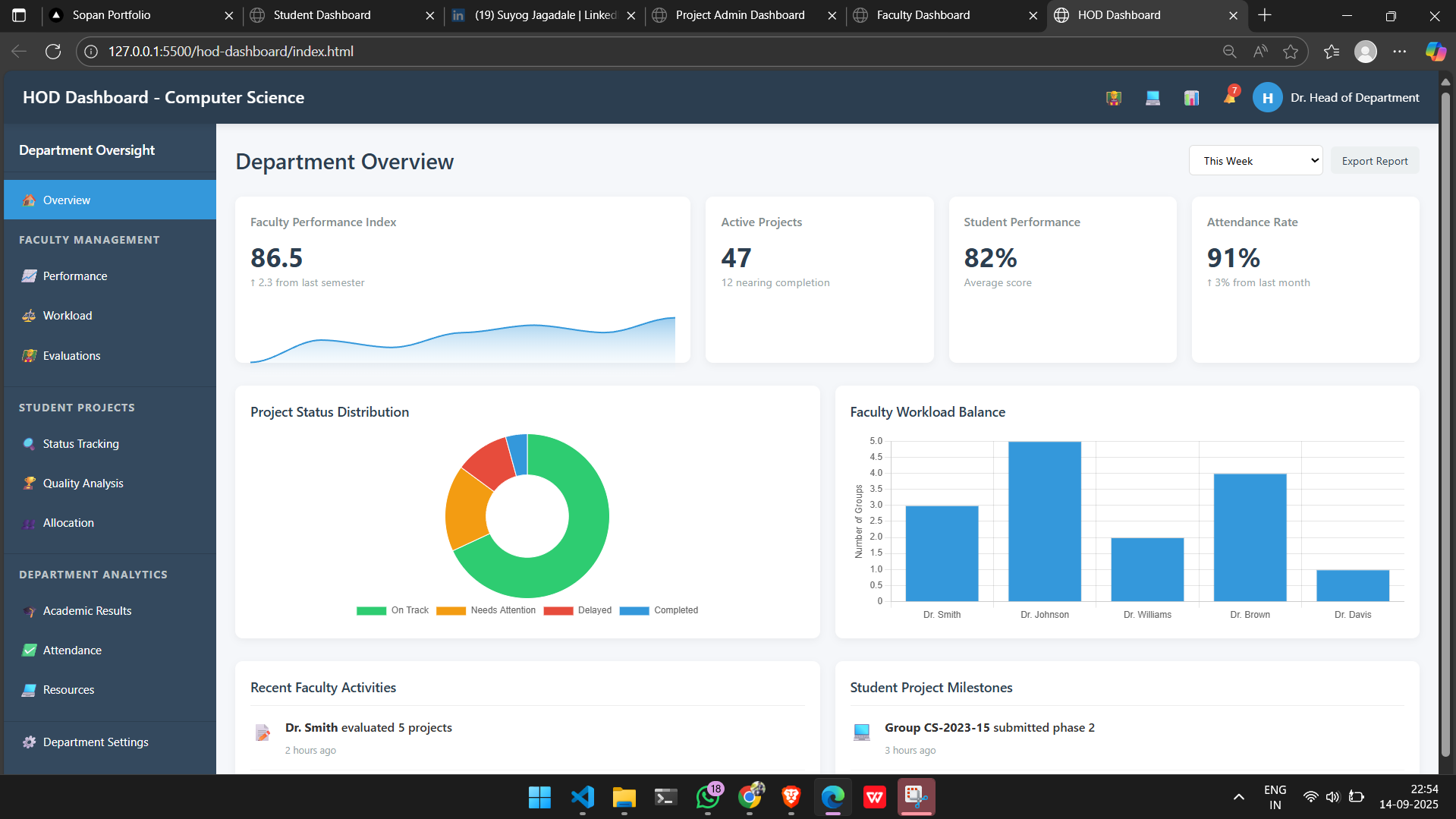Click the Attendance Rate 91% value
This screenshot has height=819, width=1456.
(x=1234, y=258)
